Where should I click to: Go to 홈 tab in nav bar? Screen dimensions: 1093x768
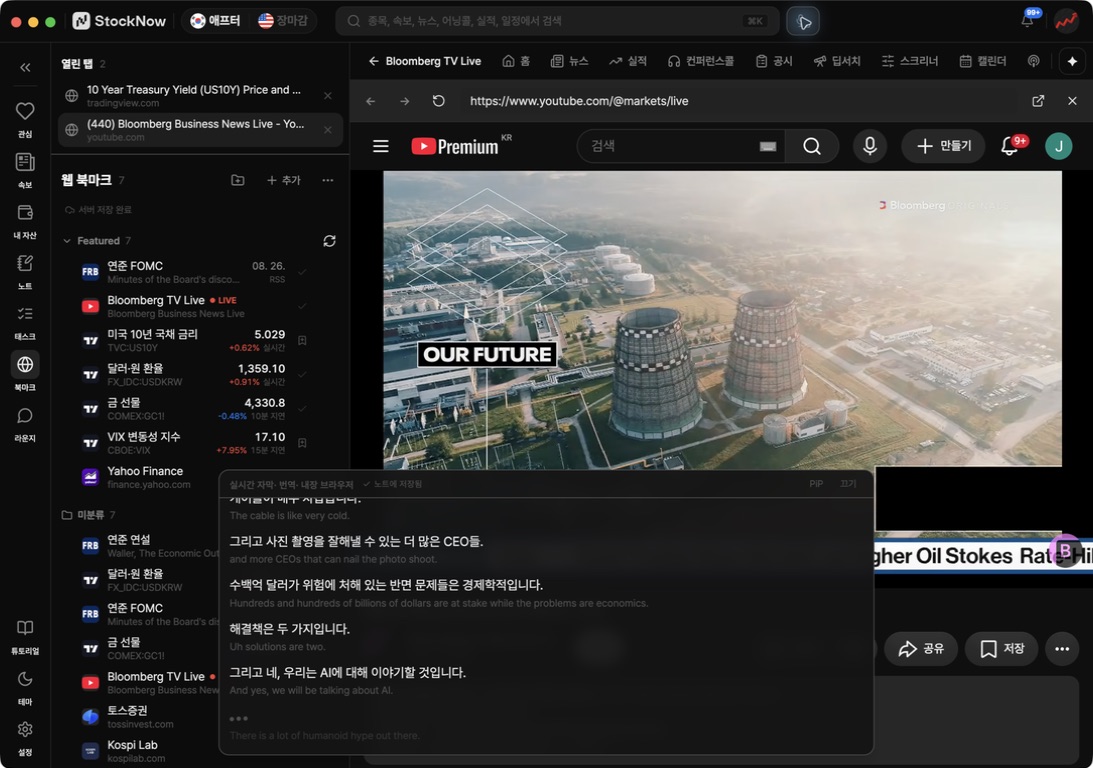tap(517, 61)
